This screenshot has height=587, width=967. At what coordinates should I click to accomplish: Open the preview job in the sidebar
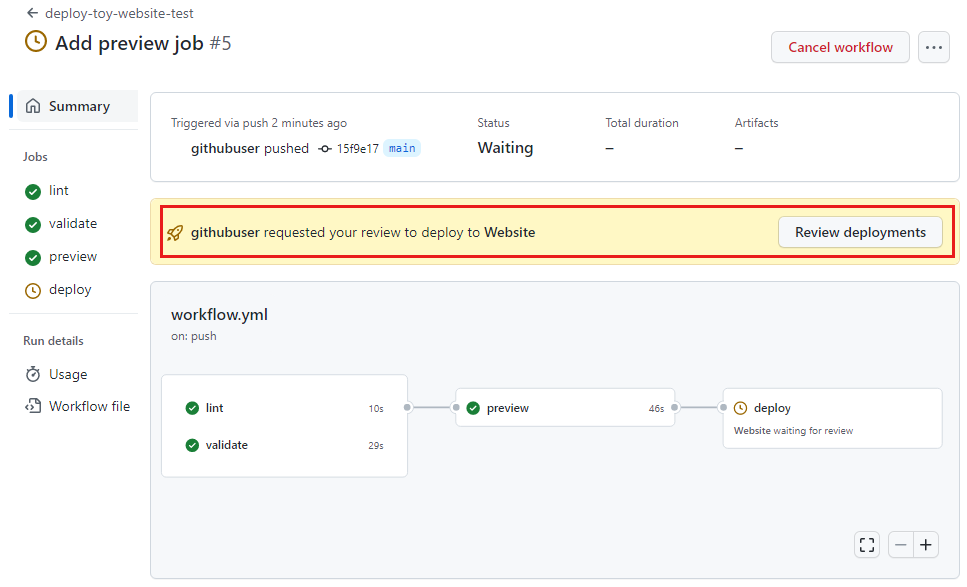click(x=73, y=257)
